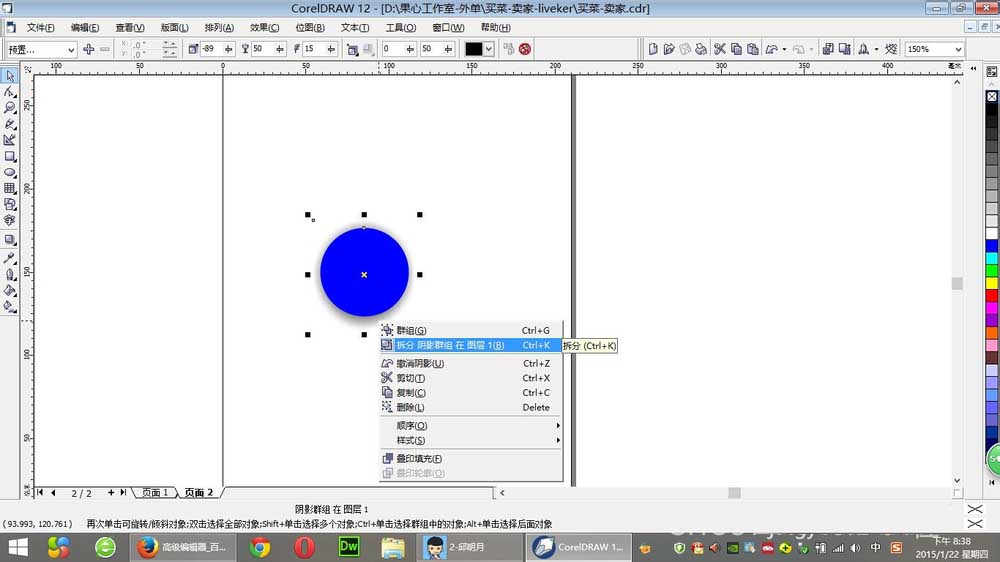Click the Add Preset plus icon

89,49
